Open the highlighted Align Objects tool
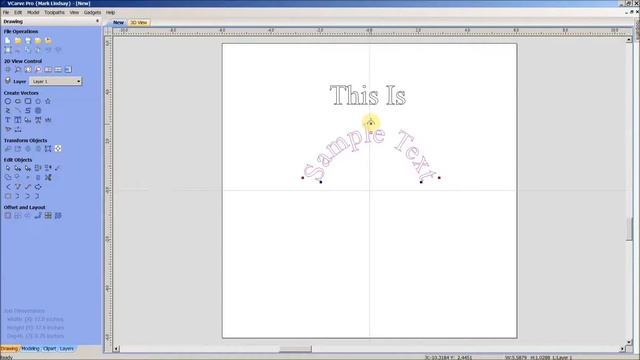The image size is (640, 360). pos(58,149)
